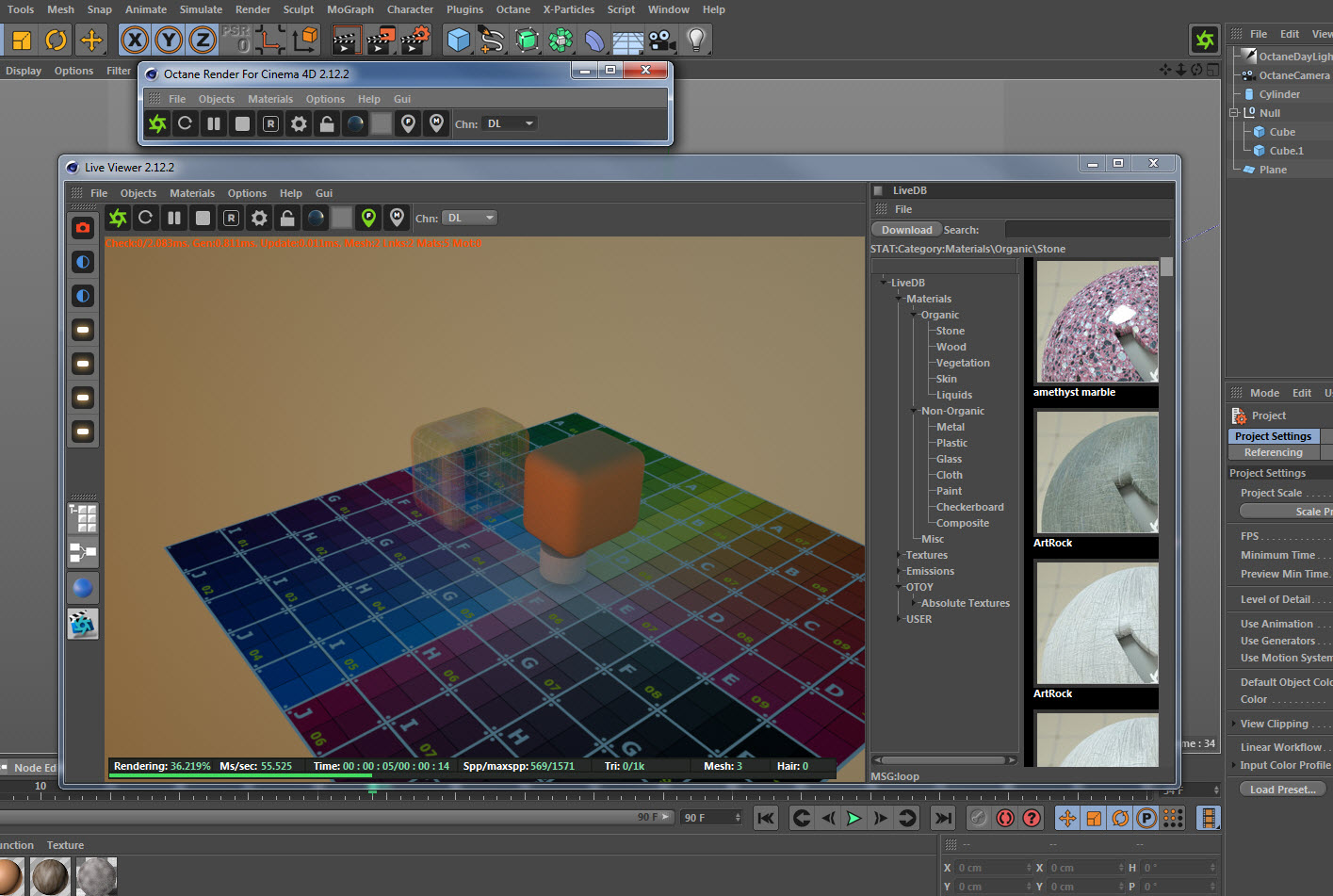This screenshot has height=896, width=1333.
Task: Toggle the X axis lock
Action: point(135,40)
